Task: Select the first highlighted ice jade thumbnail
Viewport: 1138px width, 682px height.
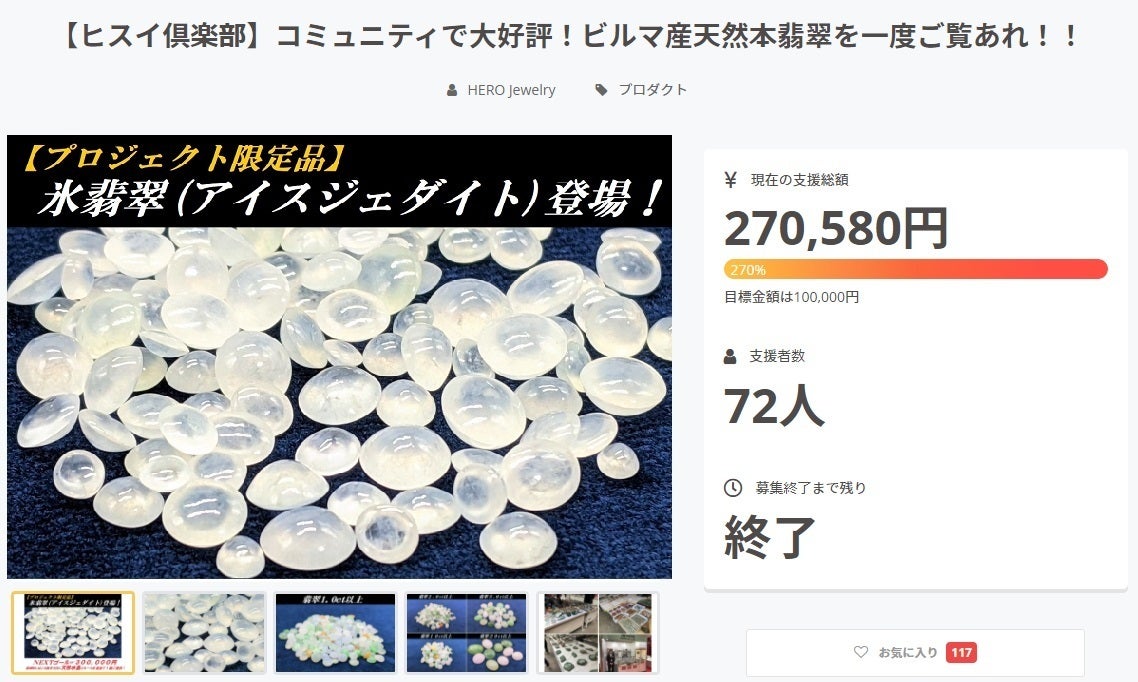Action: point(73,633)
